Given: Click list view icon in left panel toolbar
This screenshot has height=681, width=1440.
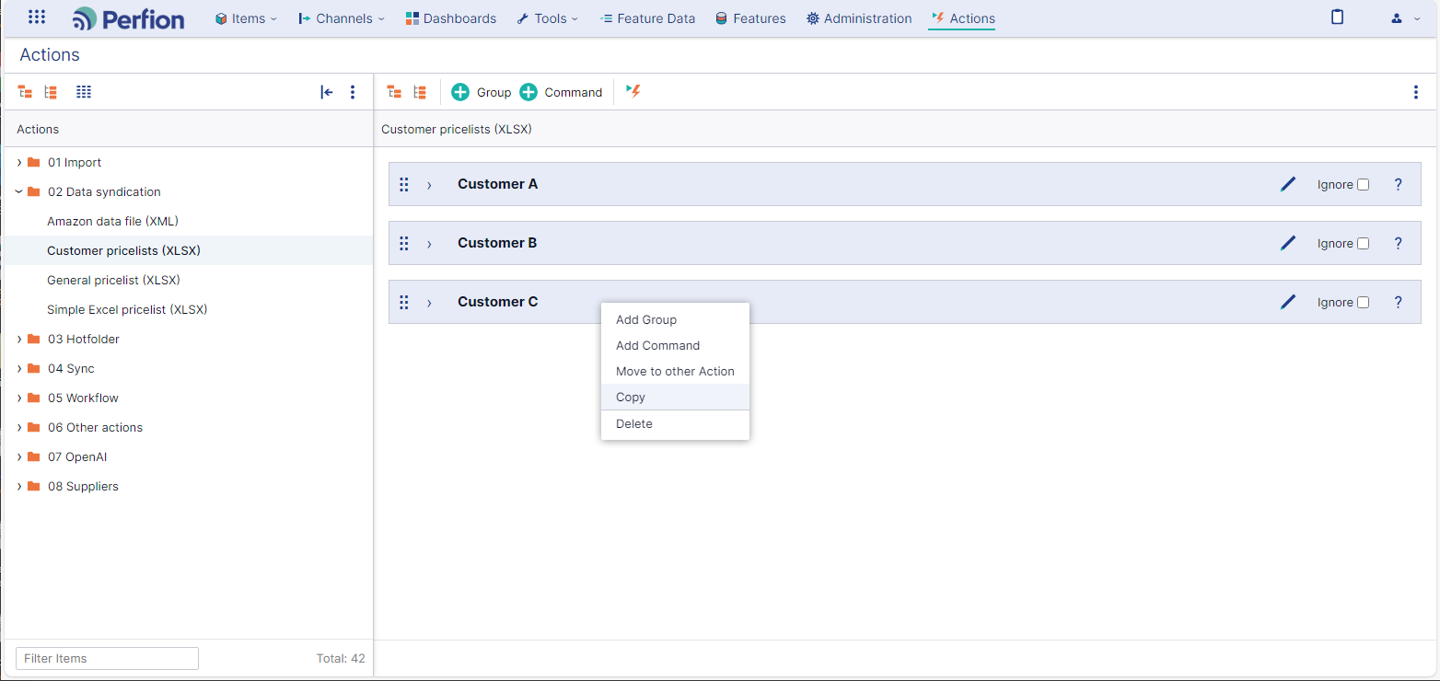Looking at the screenshot, I should coord(51,92).
